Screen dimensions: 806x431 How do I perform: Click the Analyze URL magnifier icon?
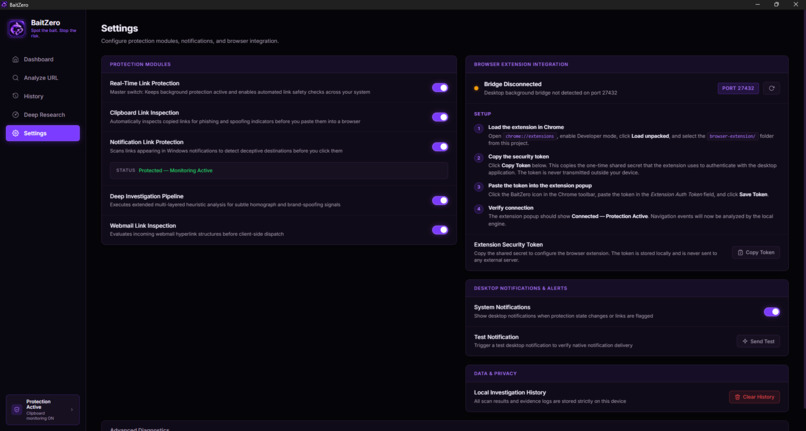[x=15, y=78]
